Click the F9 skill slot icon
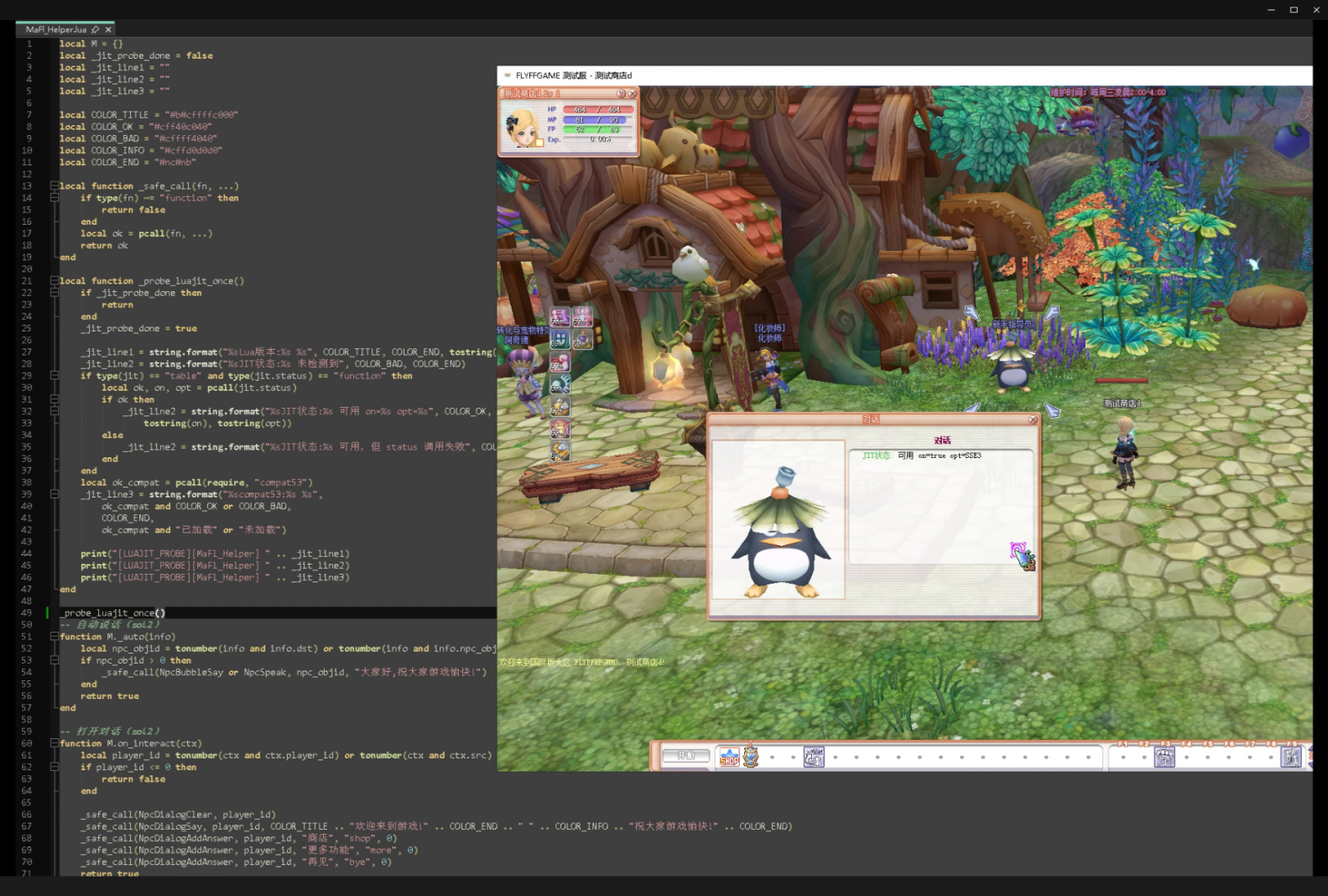Screen dimensions: 1328x896 [1291, 757]
